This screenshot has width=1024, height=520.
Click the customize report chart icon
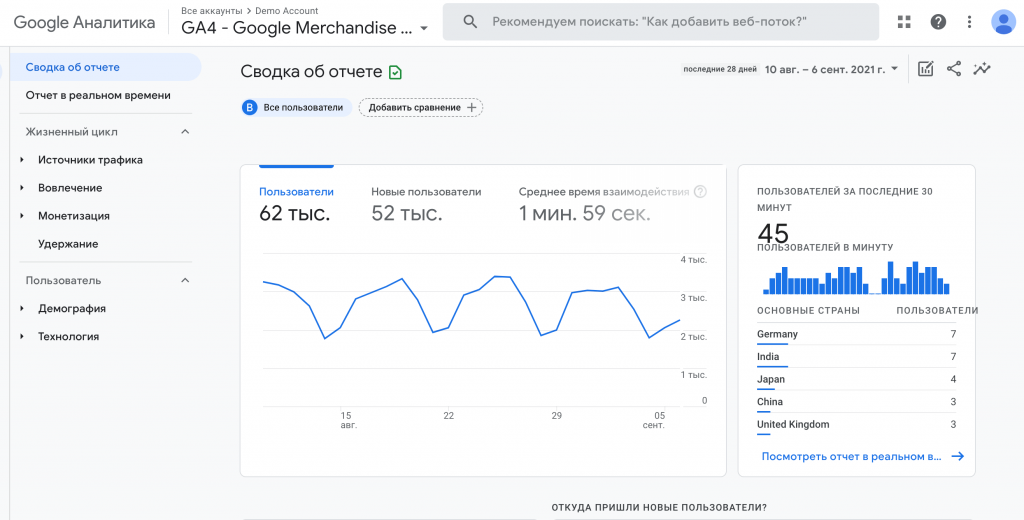pyautogui.click(x=926, y=69)
